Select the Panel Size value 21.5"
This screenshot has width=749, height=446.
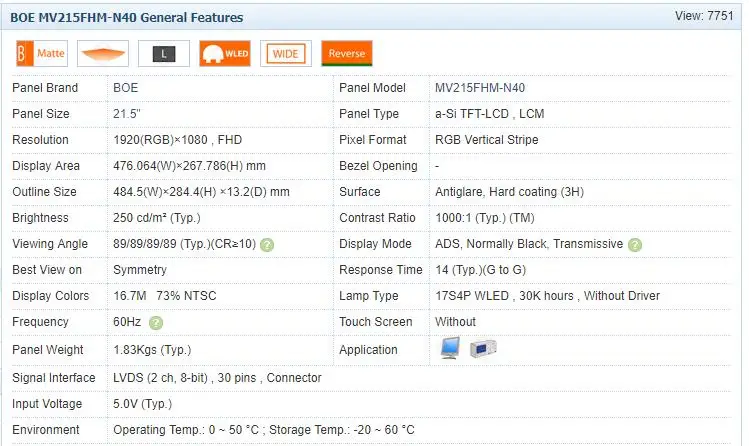click(x=127, y=114)
